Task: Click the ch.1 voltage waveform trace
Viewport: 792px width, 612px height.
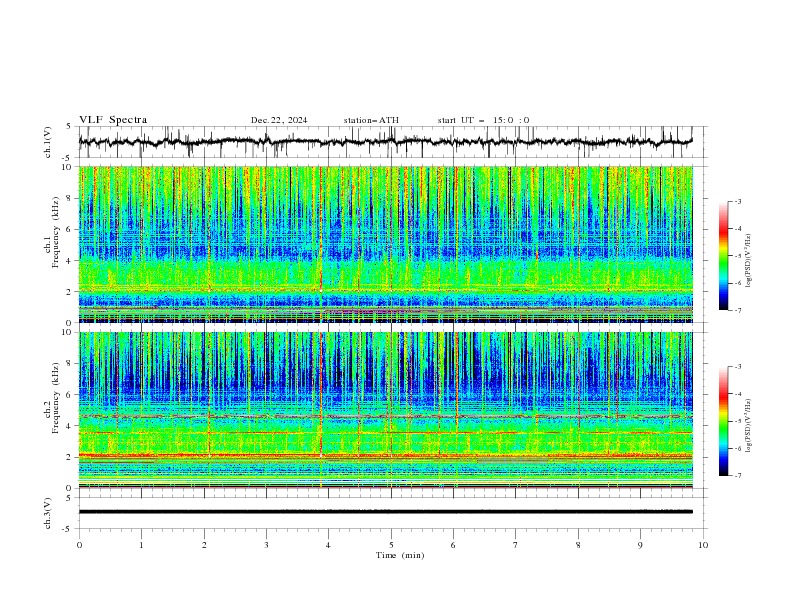Action: pos(385,142)
